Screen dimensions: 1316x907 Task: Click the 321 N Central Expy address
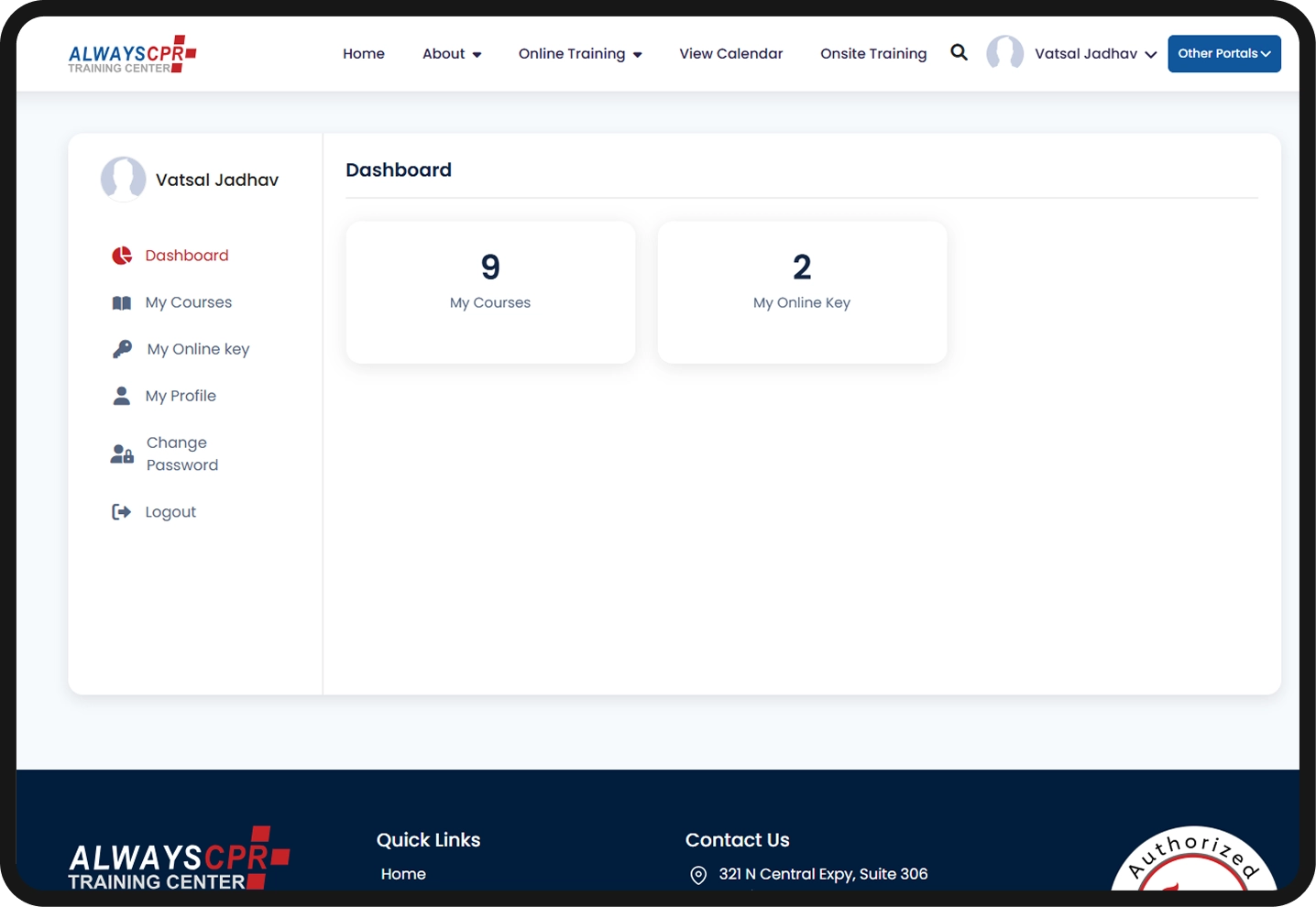pos(823,874)
